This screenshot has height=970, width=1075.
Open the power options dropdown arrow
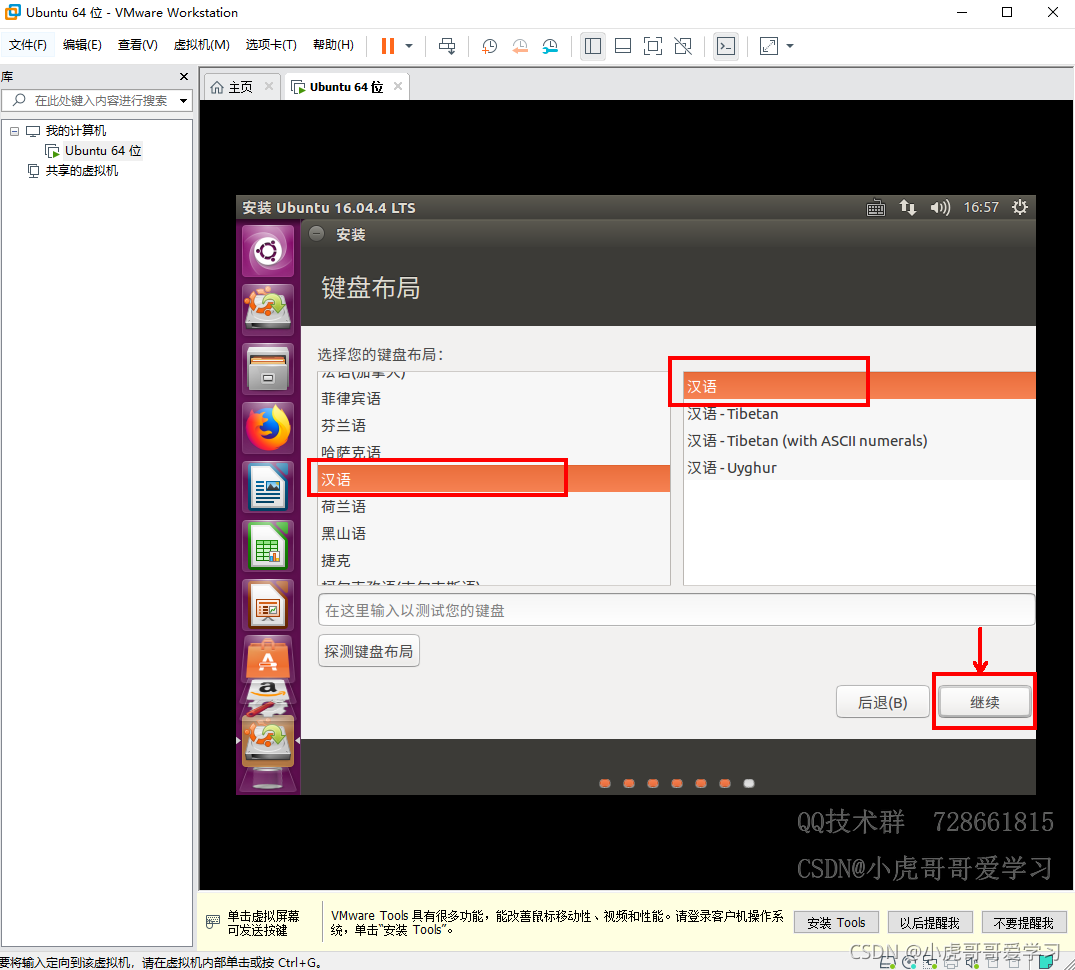[x=409, y=46]
